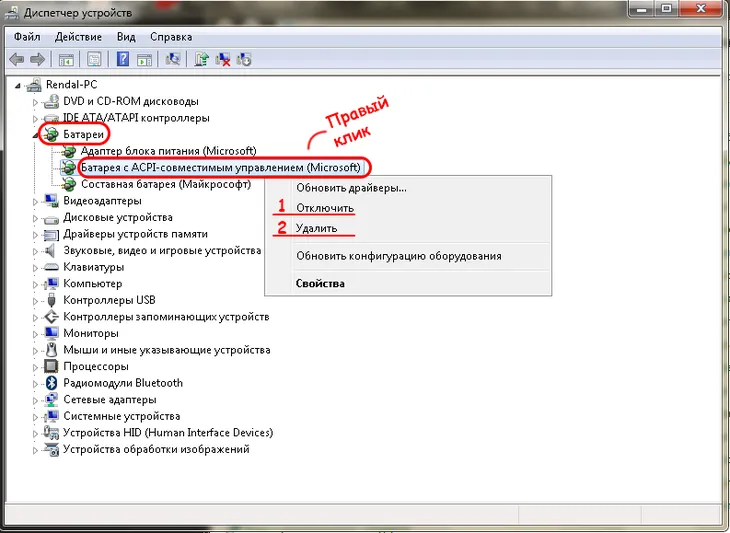
Task: Click the Контроллеры USB plug icon
Action: (52, 300)
